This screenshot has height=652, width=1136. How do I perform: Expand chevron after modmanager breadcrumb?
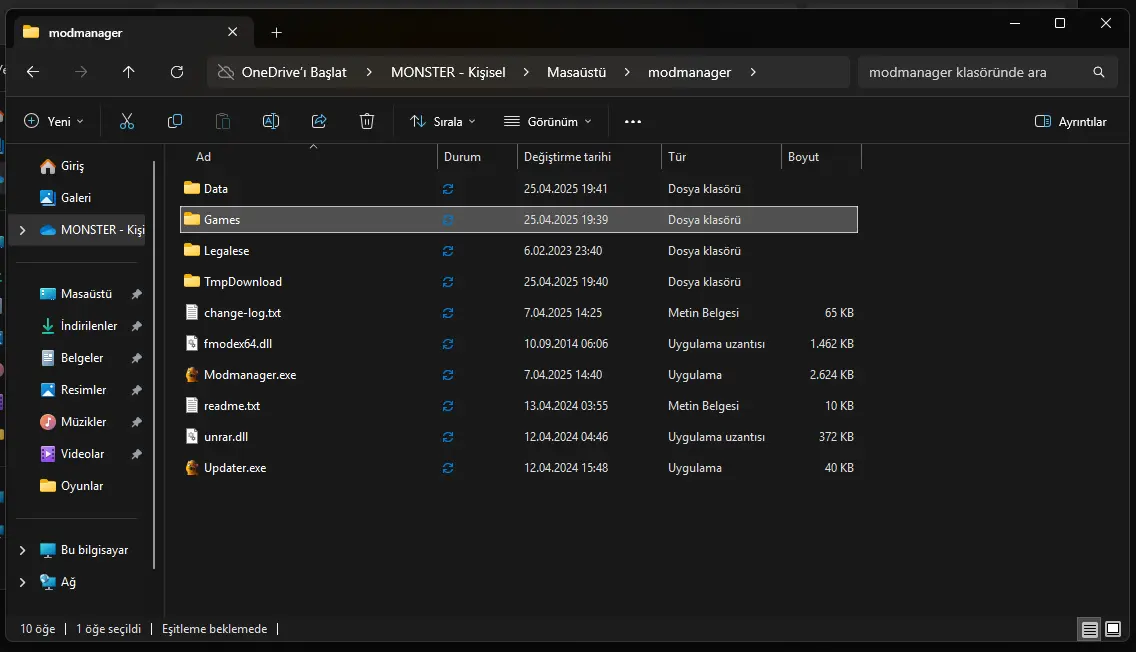[753, 72]
